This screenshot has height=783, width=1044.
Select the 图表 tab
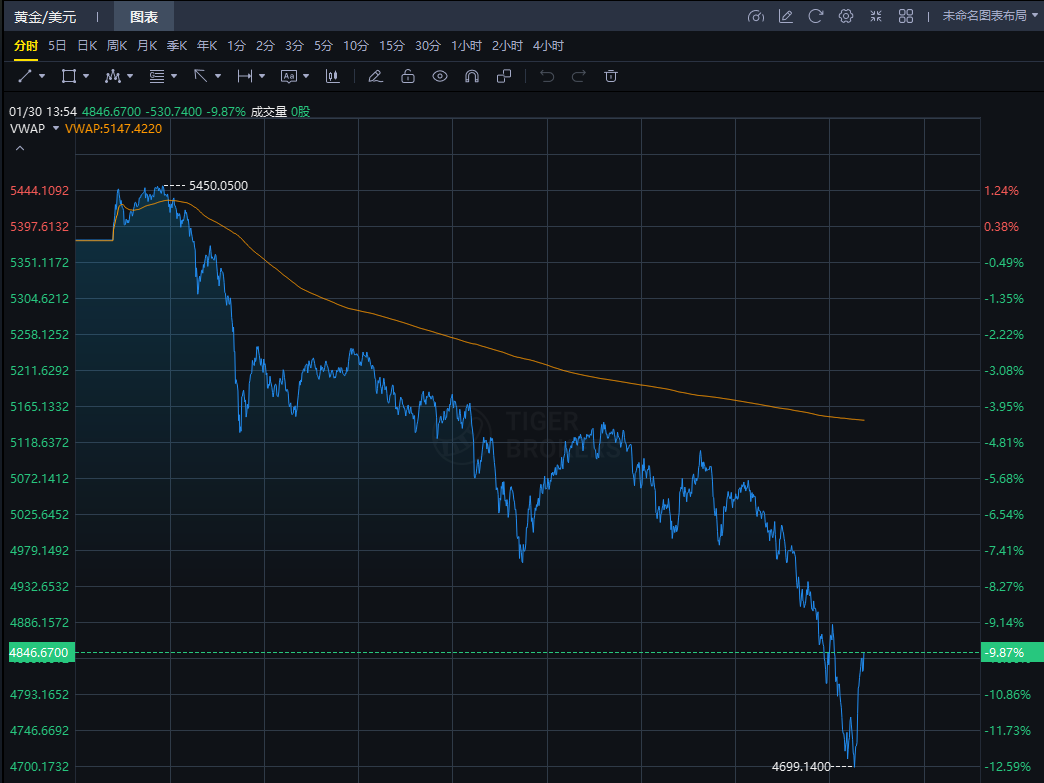144,16
